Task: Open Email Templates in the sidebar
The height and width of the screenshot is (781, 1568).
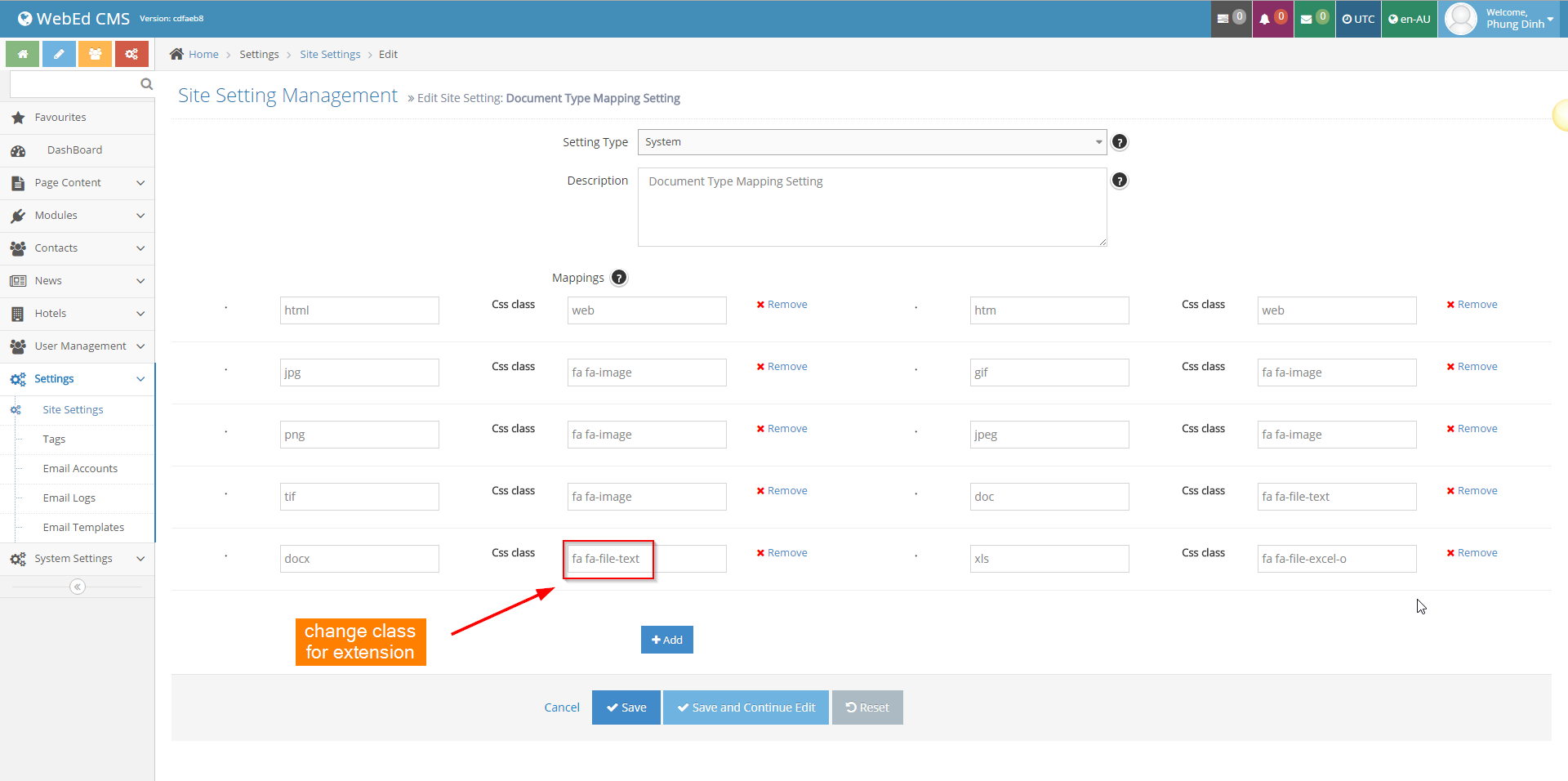Action: (83, 528)
